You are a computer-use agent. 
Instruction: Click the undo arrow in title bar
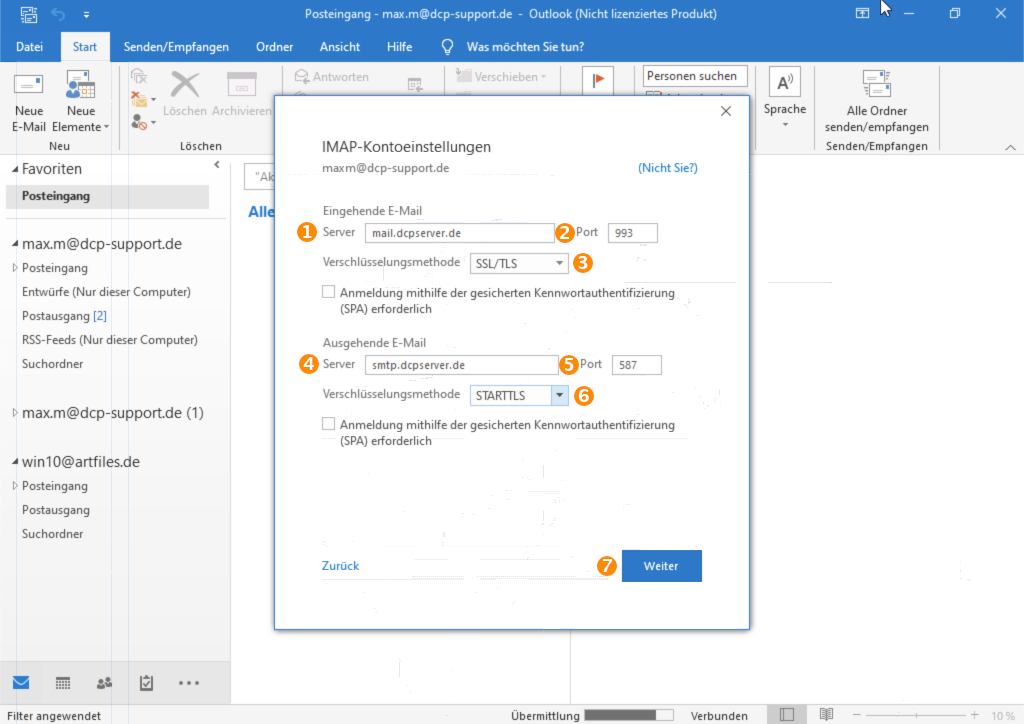pyautogui.click(x=58, y=14)
